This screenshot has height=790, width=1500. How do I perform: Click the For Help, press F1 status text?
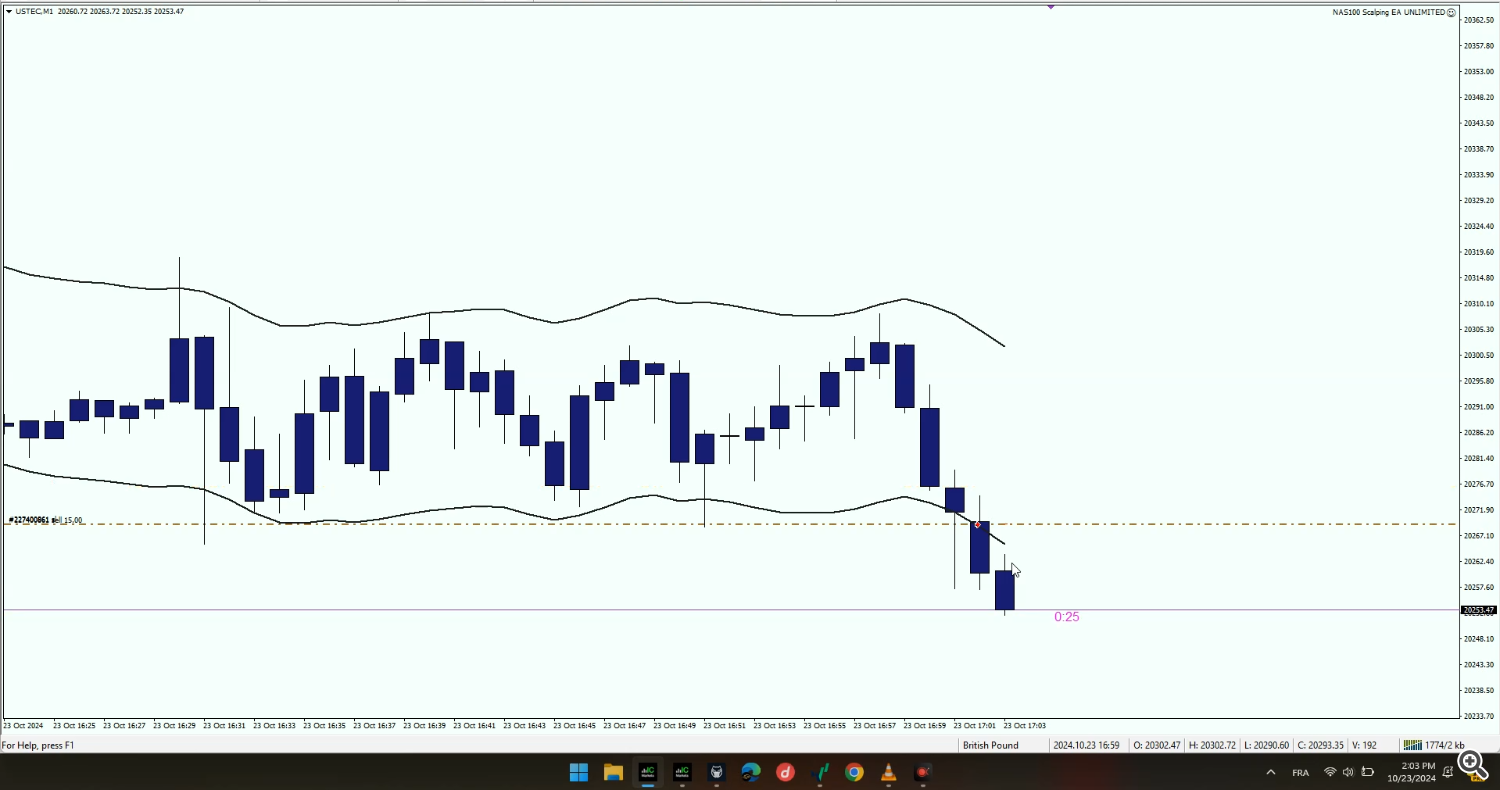(38, 745)
